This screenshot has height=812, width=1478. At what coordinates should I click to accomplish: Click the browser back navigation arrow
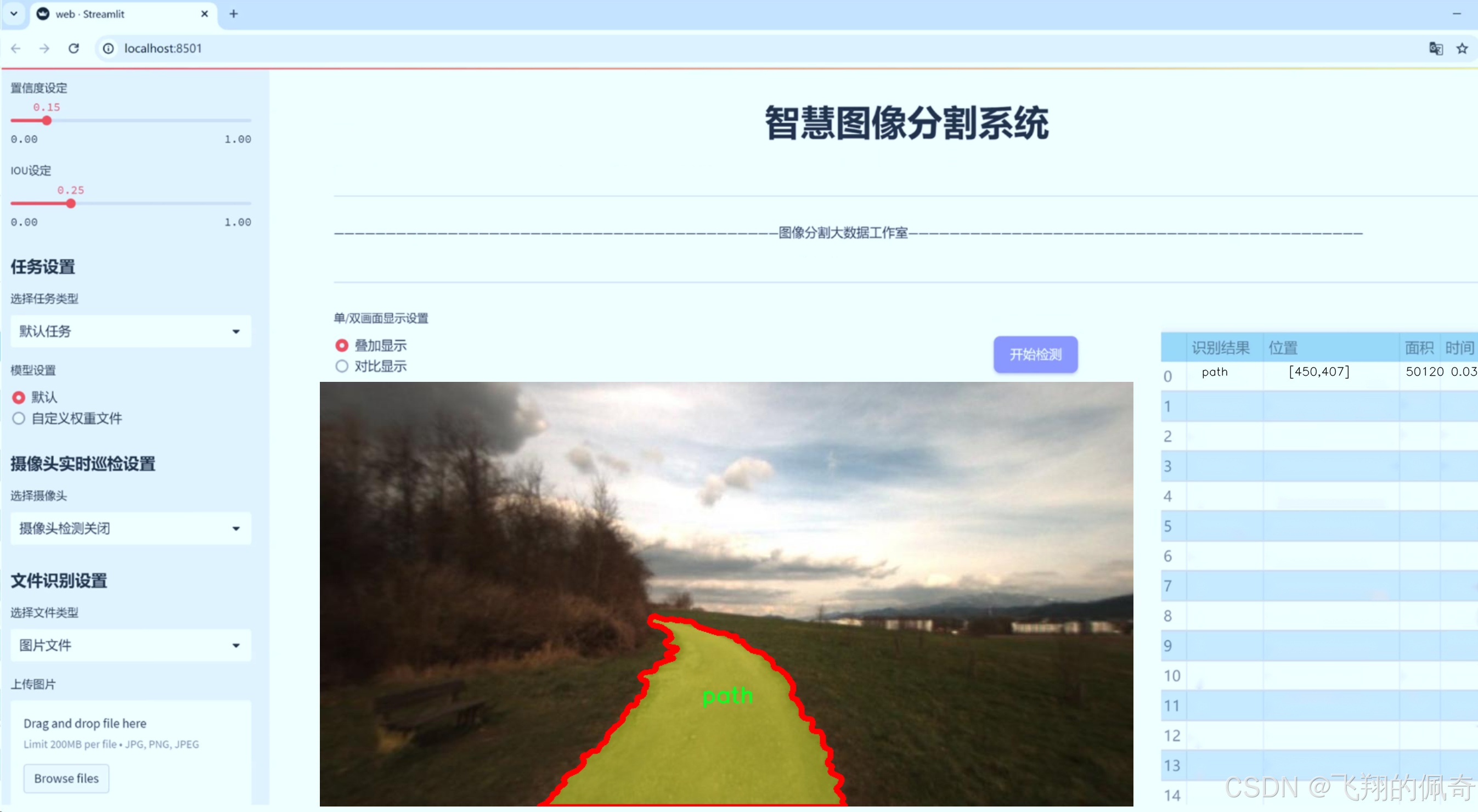(x=15, y=48)
